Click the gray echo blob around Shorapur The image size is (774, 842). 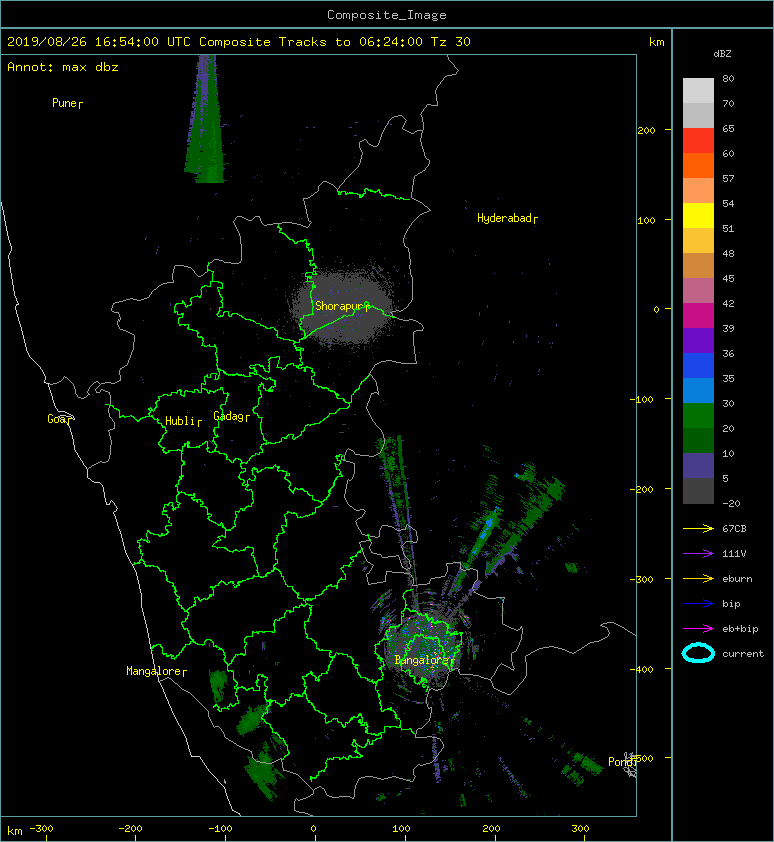(343, 307)
